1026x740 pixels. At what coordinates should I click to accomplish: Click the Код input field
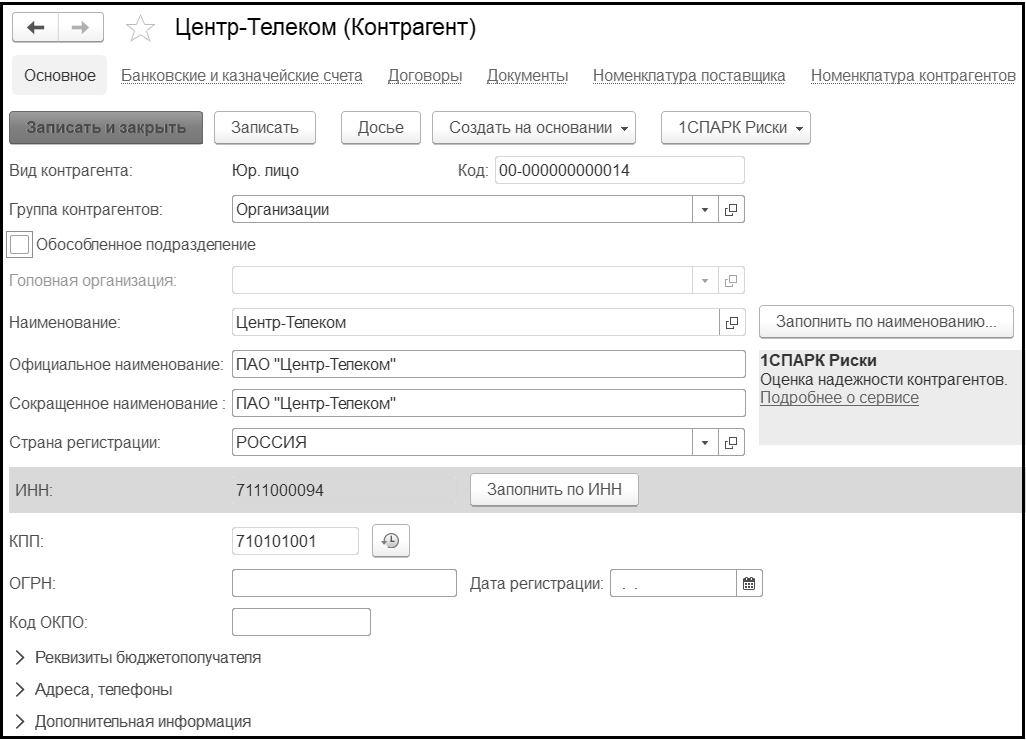(620, 171)
